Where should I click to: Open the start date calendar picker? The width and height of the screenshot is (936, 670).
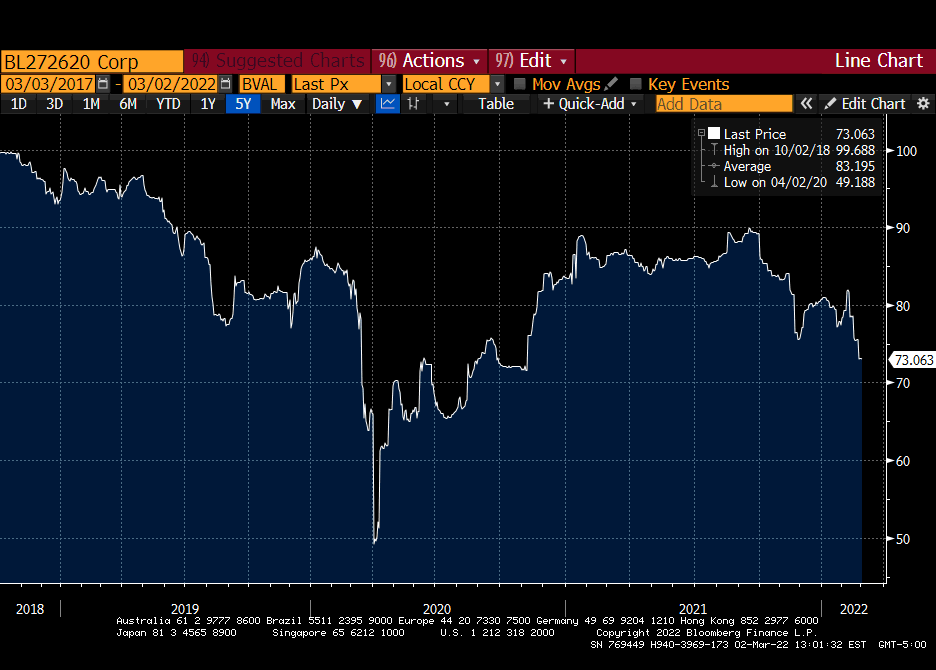[103, 84]
